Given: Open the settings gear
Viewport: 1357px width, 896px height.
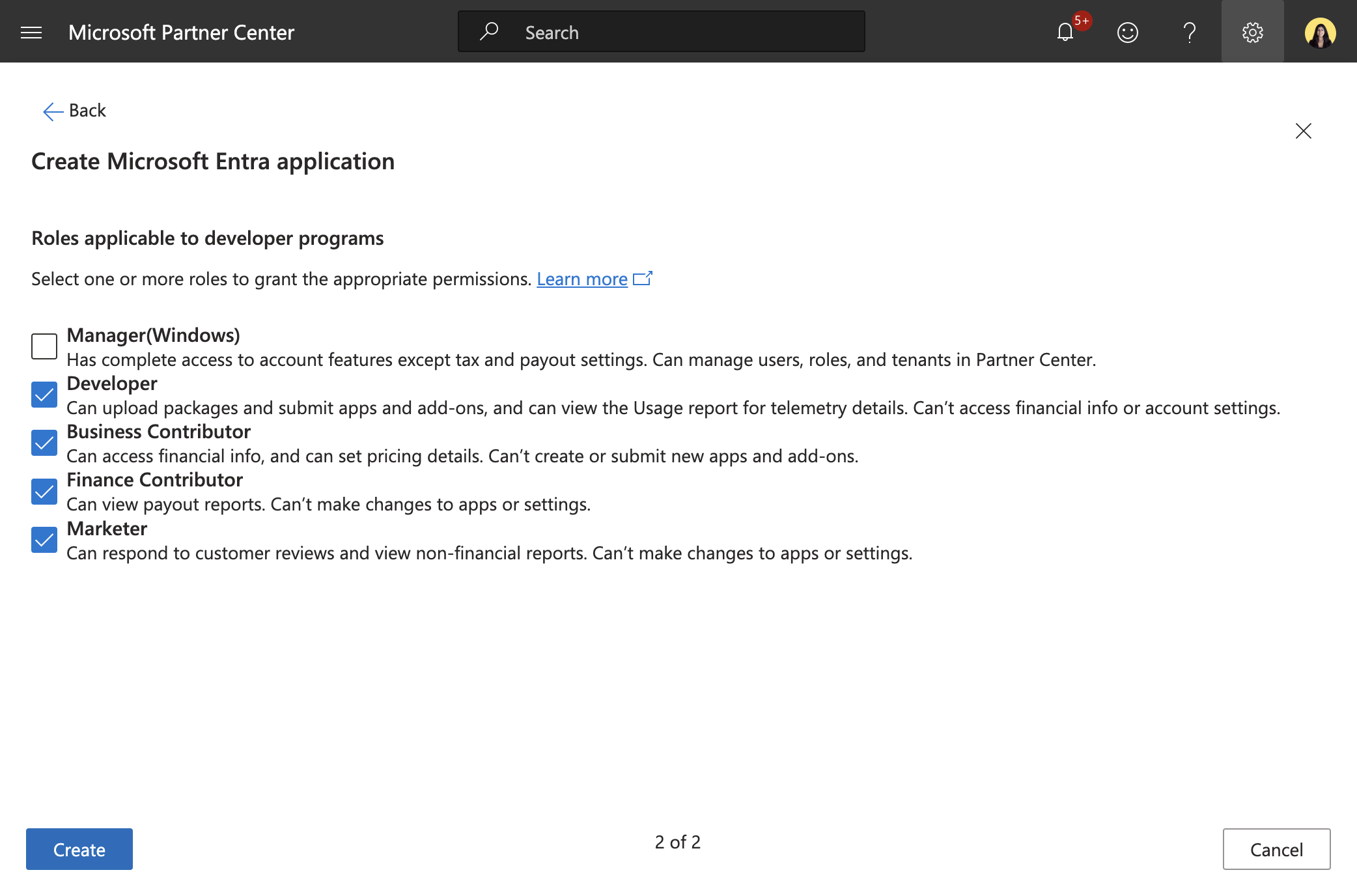Looking at the screenshot, I should 1252,32.
